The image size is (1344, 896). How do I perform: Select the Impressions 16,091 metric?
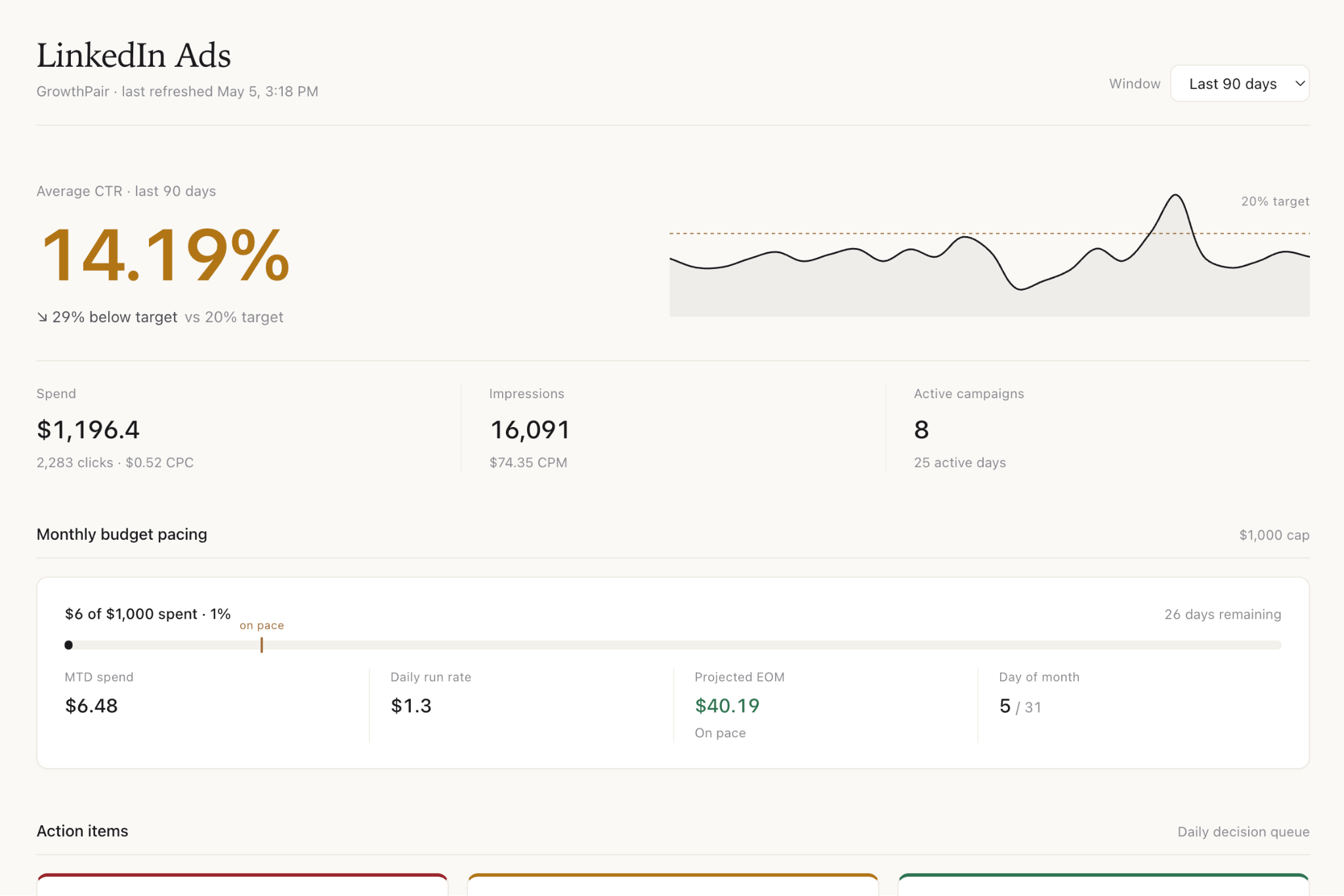click(x=530, y=430)
